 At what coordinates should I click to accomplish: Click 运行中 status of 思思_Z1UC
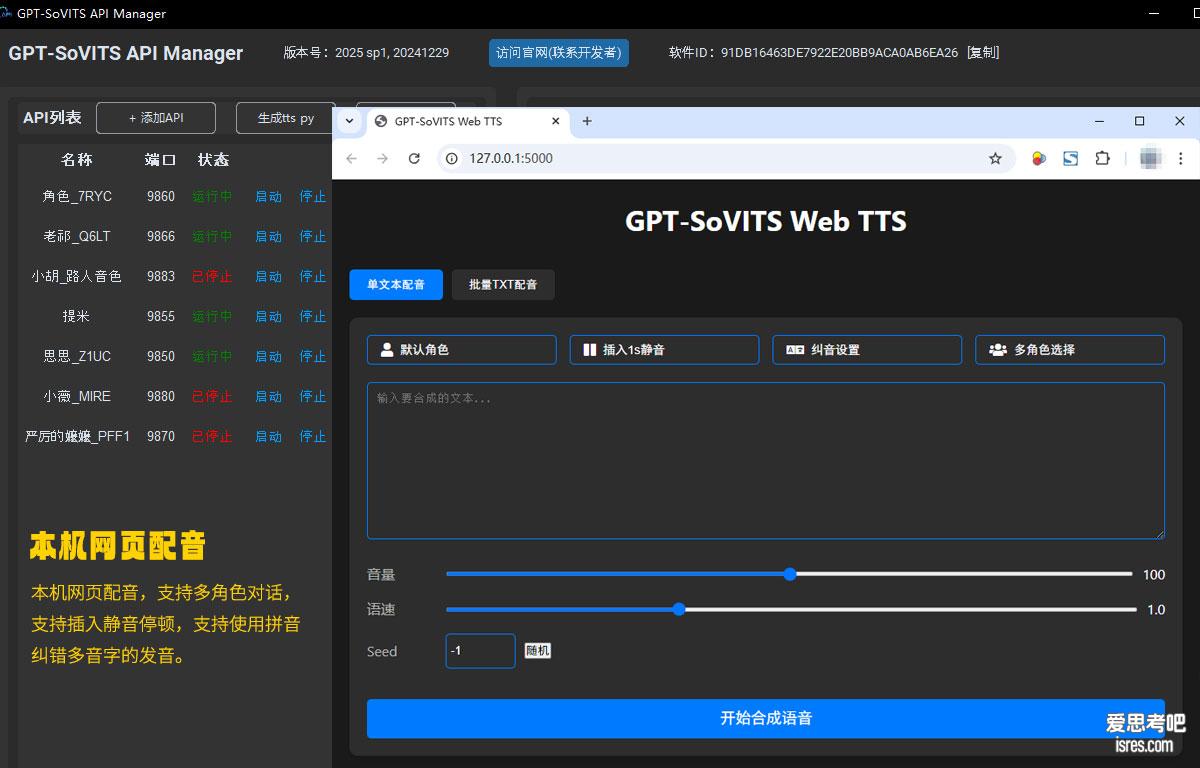(x=212, y=357)
